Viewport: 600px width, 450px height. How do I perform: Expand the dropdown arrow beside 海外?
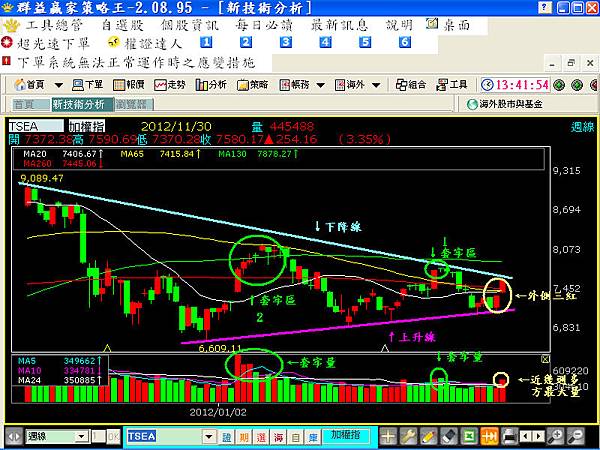(x=376, y=85)
